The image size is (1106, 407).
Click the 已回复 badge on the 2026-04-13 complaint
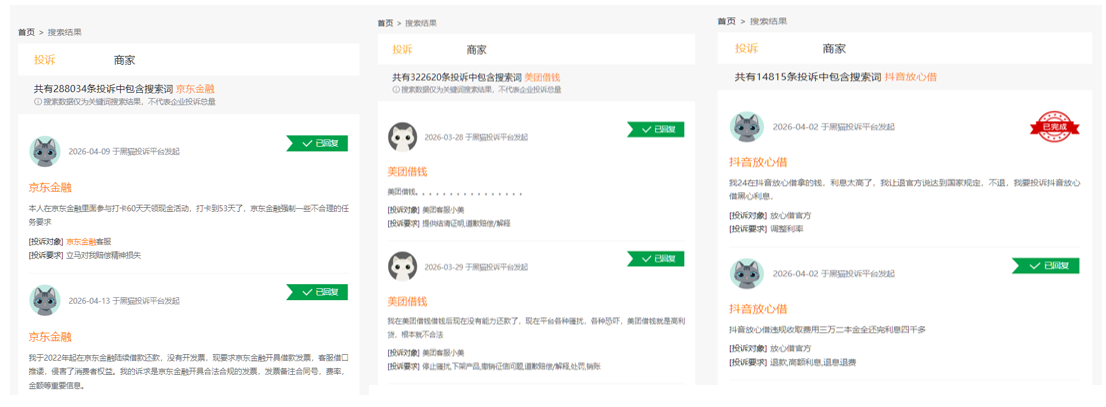(317, 292)
